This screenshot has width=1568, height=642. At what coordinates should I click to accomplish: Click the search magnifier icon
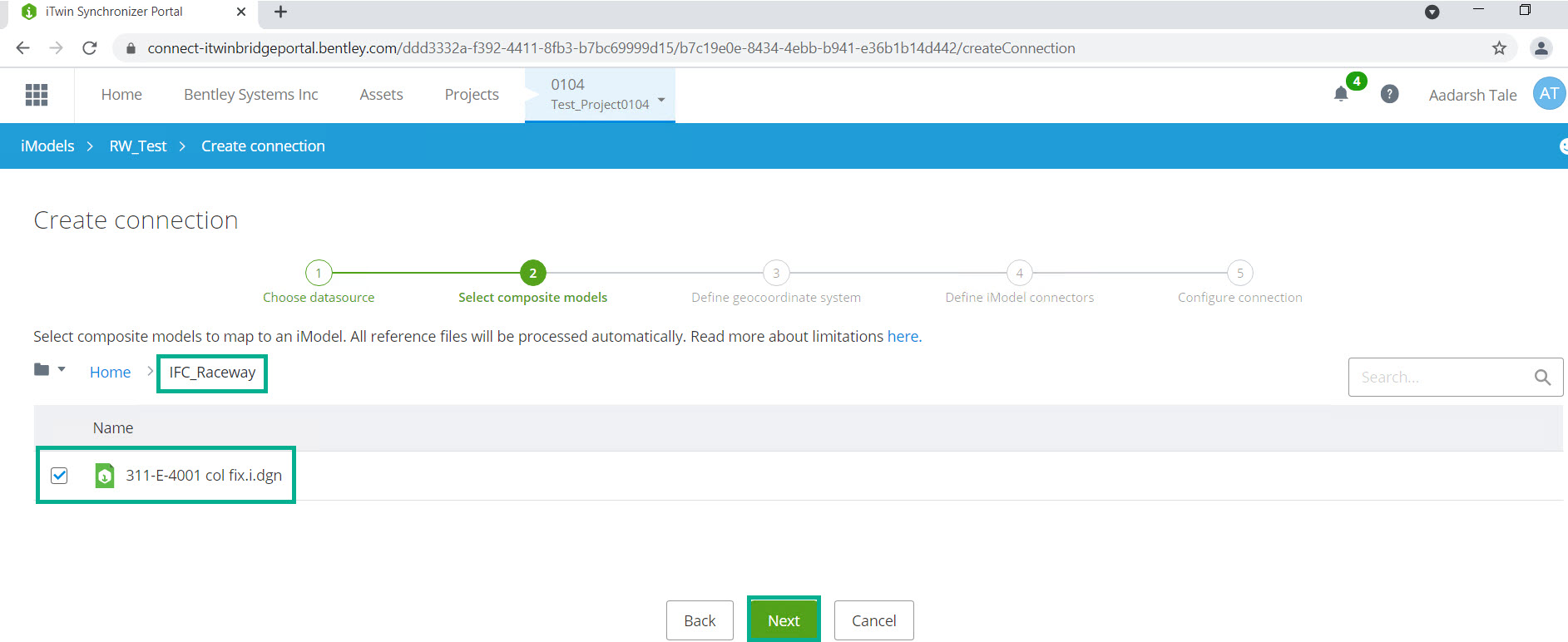coord(1542,378)
